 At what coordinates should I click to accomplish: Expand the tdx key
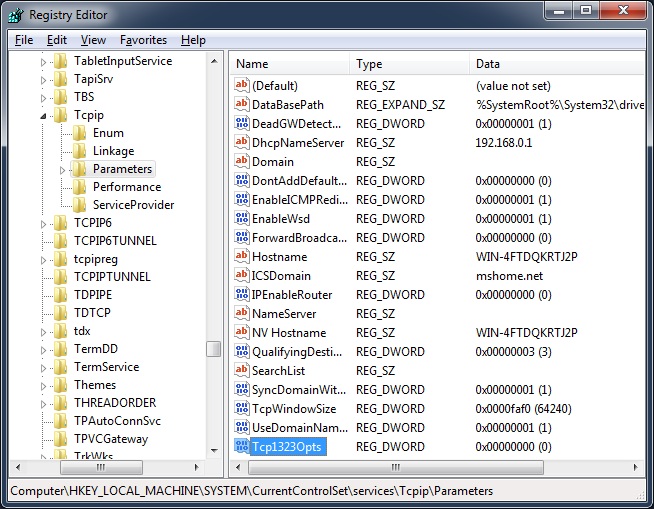pyautogui.click(x=43, y=332)
